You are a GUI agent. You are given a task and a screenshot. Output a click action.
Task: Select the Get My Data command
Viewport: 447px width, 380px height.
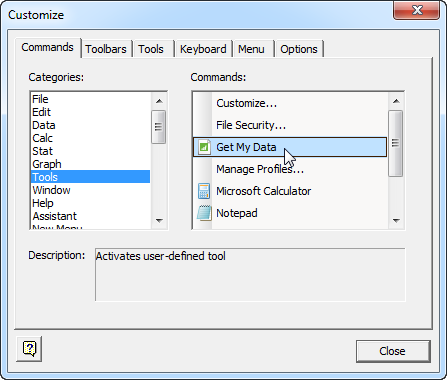click(x=290, y=147)
